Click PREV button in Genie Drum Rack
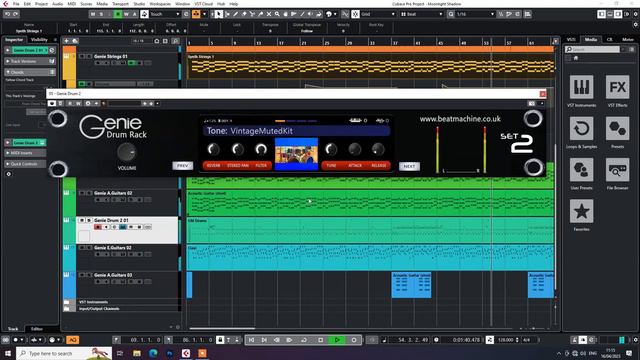Viewport: 640px width, 360px height. point(182,166)
